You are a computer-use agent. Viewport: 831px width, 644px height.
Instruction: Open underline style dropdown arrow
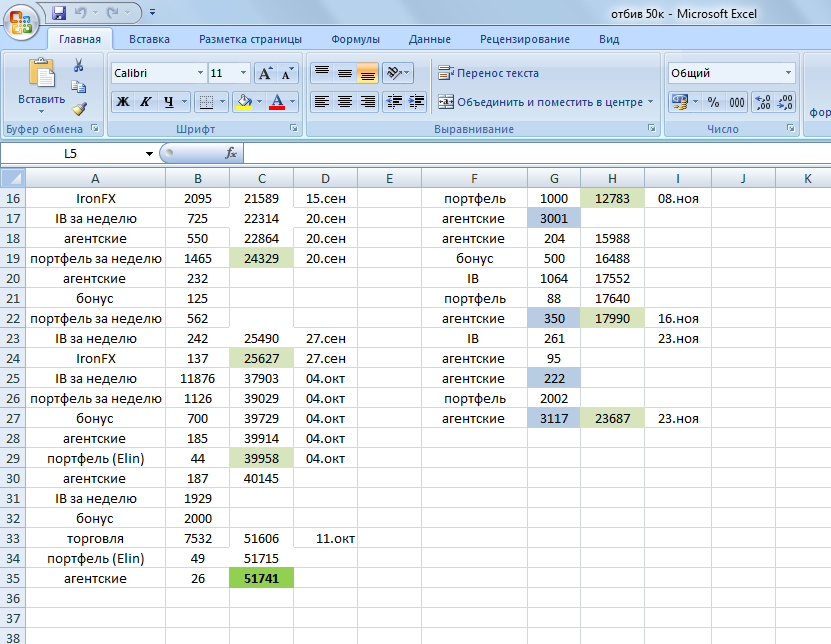184,102
